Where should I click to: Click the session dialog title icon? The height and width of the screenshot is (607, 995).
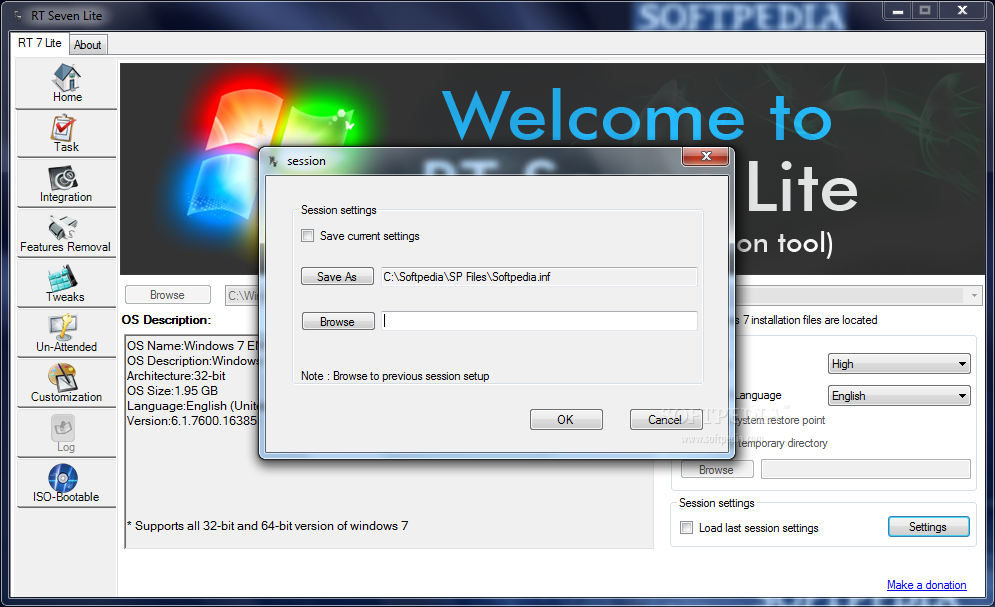pyautogui.click(x=273, y=161)
